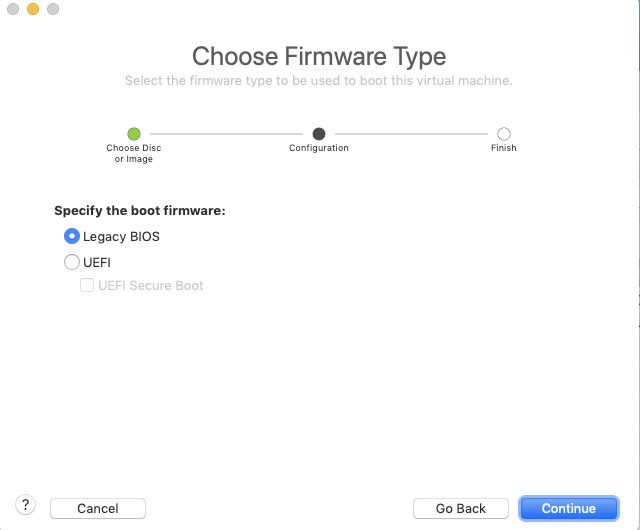The width and height of the screenshot is (640, 530).
Task: Click the green Choose Disc step circle
Action: [134, 134]
